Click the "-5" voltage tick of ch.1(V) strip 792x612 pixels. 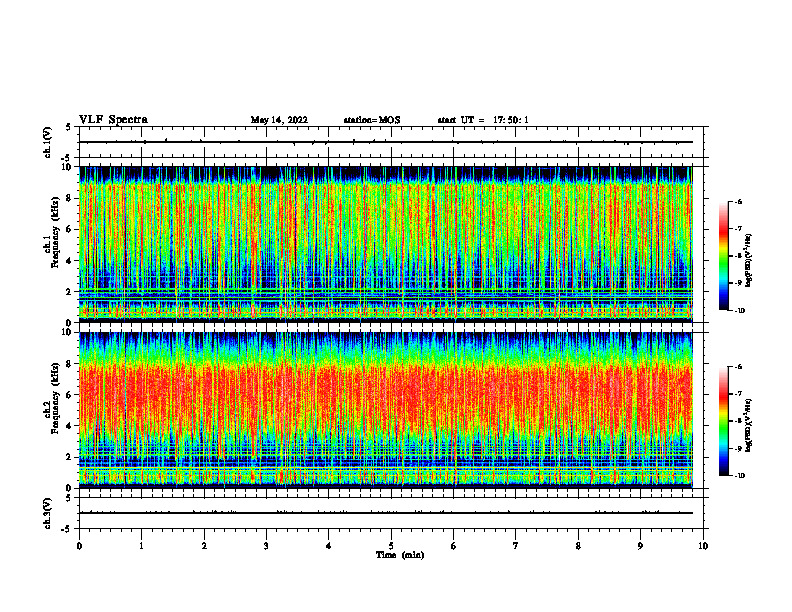click(66, 158)
